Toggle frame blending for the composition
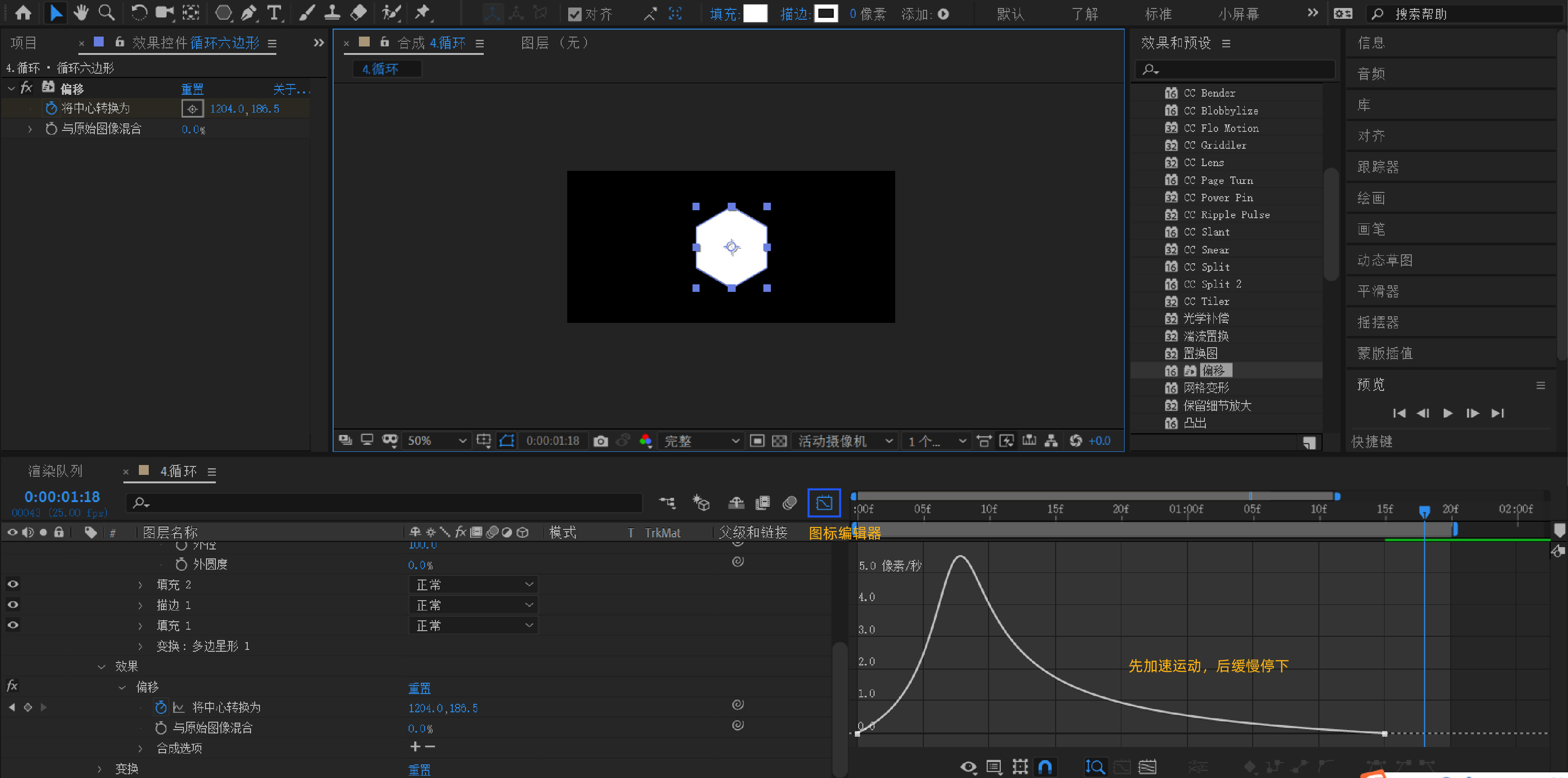The width and height of the screenshot is (1568, 778). click(x=762, y=503)
